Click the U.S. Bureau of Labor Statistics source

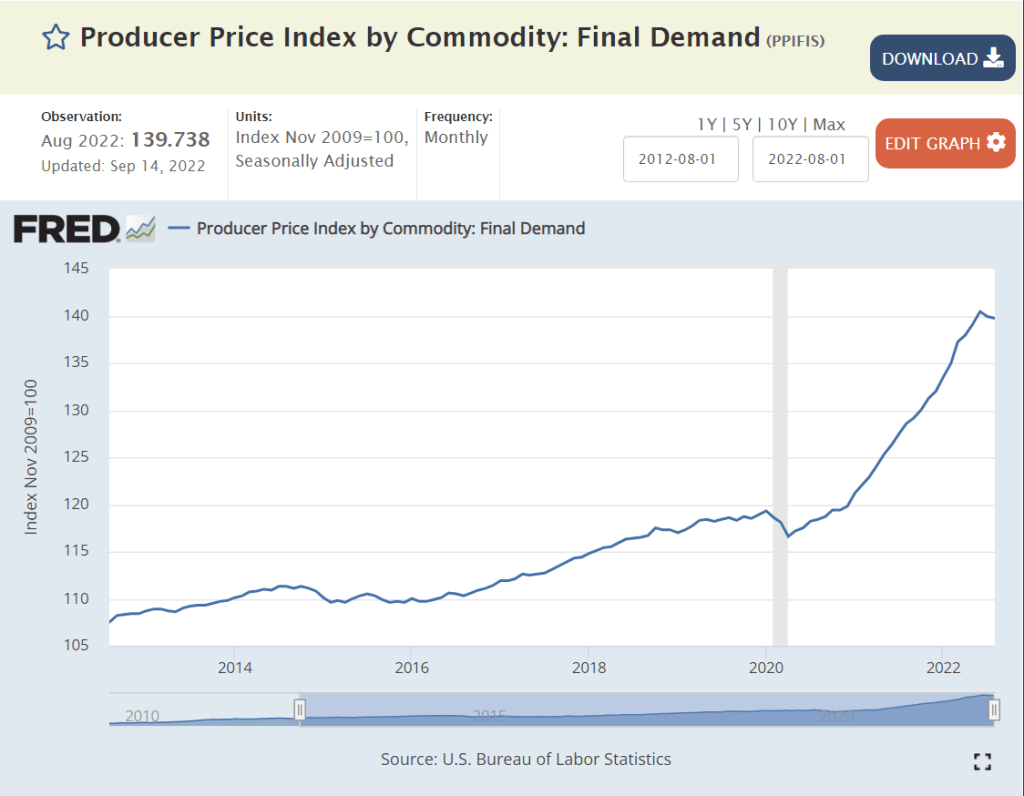pos(556,759)
